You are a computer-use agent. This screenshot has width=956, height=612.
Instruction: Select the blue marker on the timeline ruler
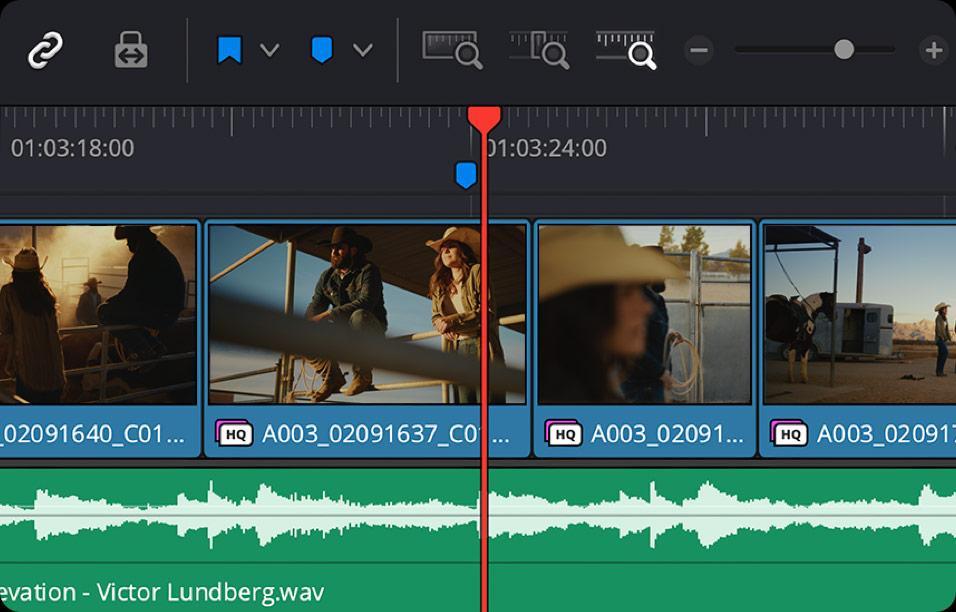[466, 175]
